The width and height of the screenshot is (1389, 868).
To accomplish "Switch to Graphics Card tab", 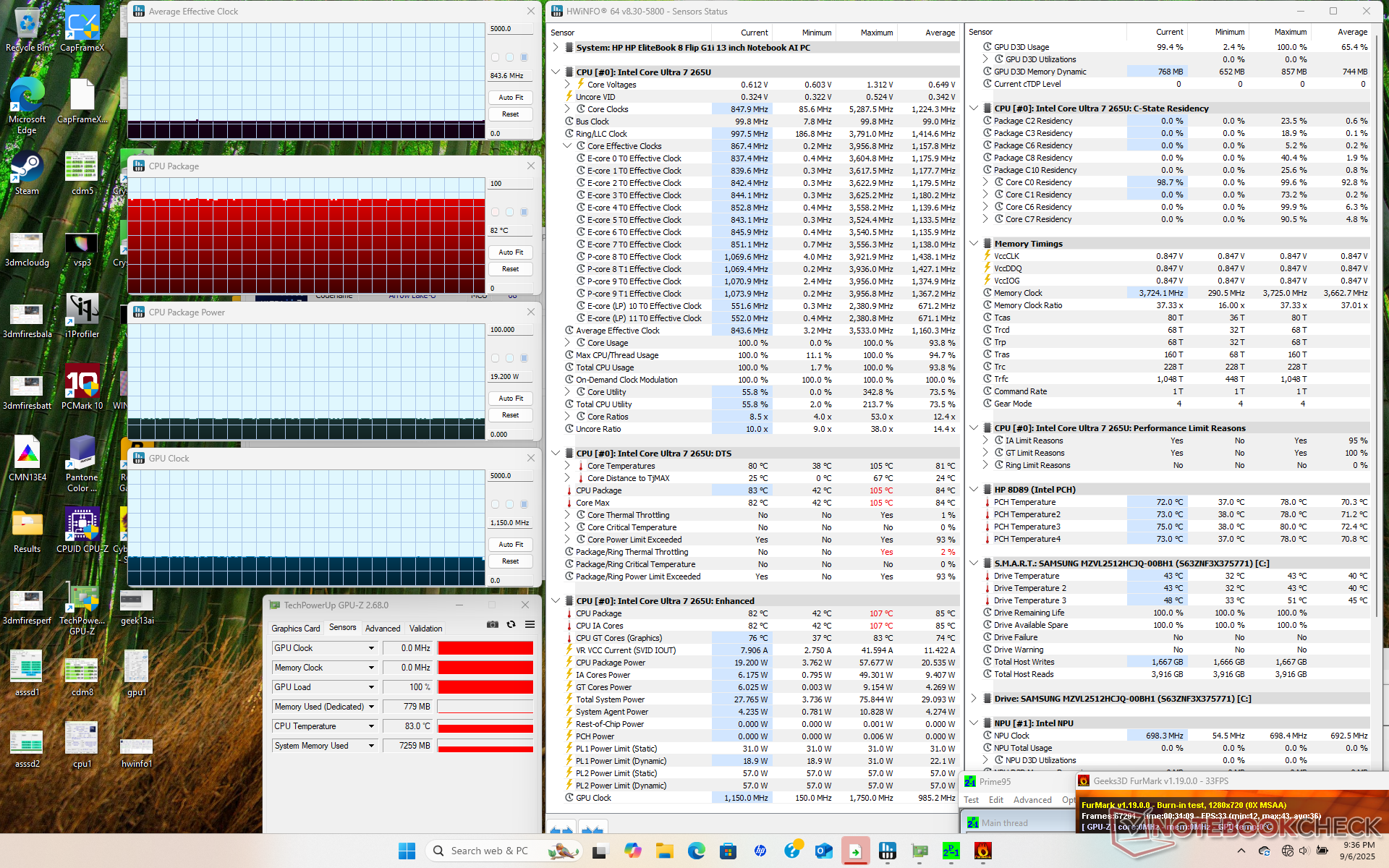I will coord(295,629).
